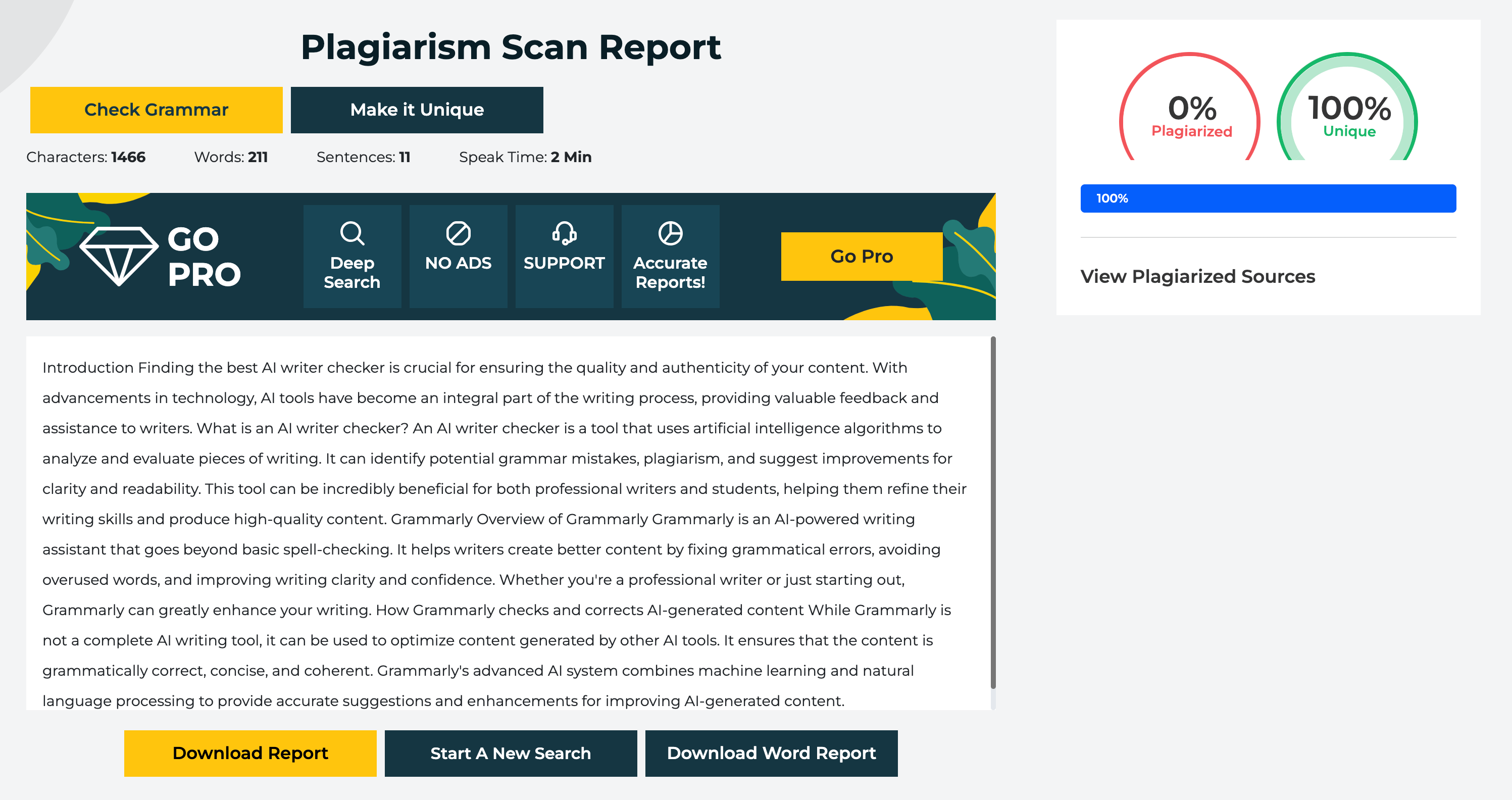Click the SUPPORT headset icon

564,233
